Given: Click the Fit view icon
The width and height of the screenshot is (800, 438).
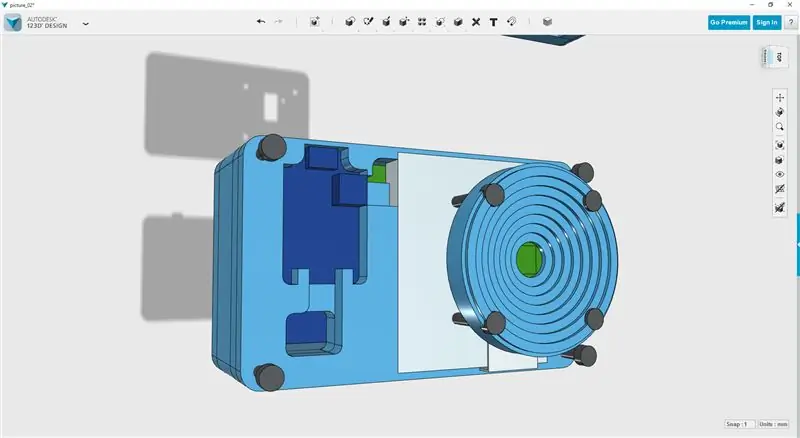Looking at the screenshot, I should (780, 145).
